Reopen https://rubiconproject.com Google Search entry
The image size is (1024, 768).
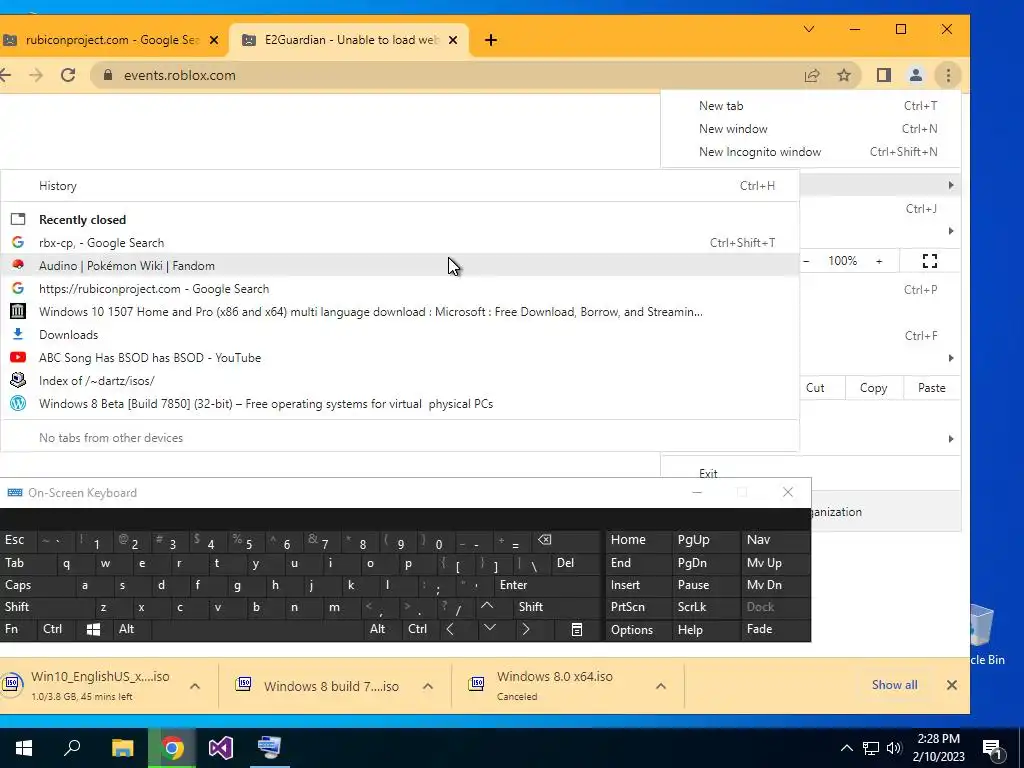point(400,289)
